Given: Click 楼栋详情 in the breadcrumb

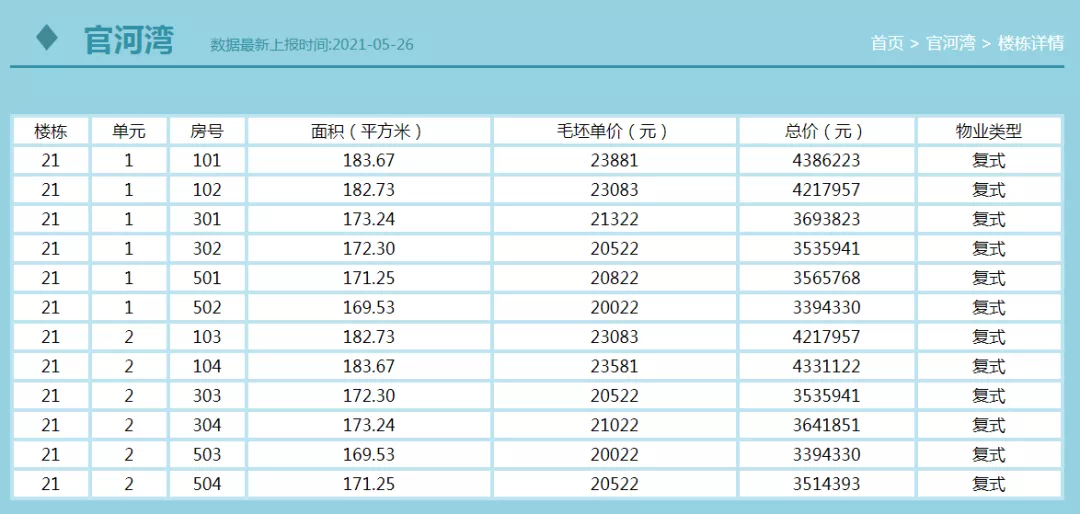Looking at the screenshot, I should click(1030, 43).
